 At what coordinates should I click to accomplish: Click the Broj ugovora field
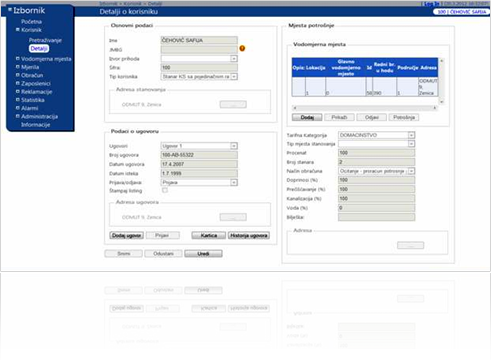(199, 155)
